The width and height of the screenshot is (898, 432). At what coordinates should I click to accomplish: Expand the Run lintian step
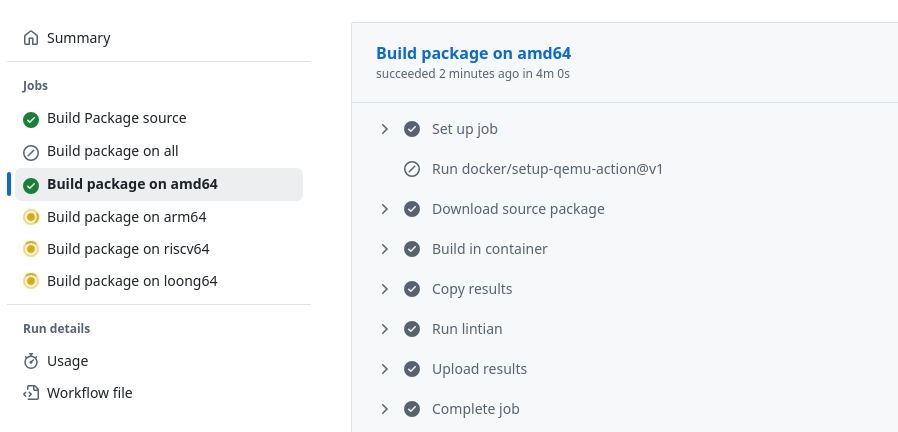(385, 329)
